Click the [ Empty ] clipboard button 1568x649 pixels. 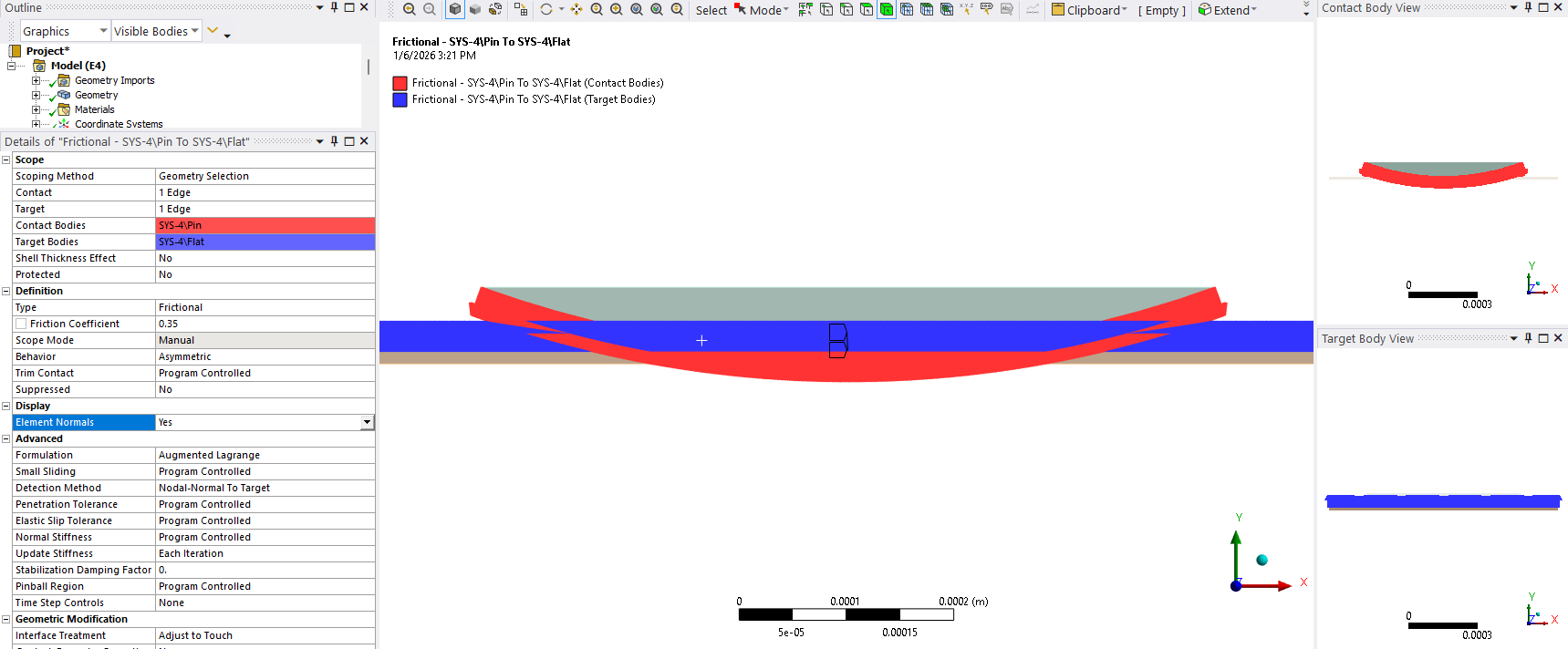[x=1162, y=10]
